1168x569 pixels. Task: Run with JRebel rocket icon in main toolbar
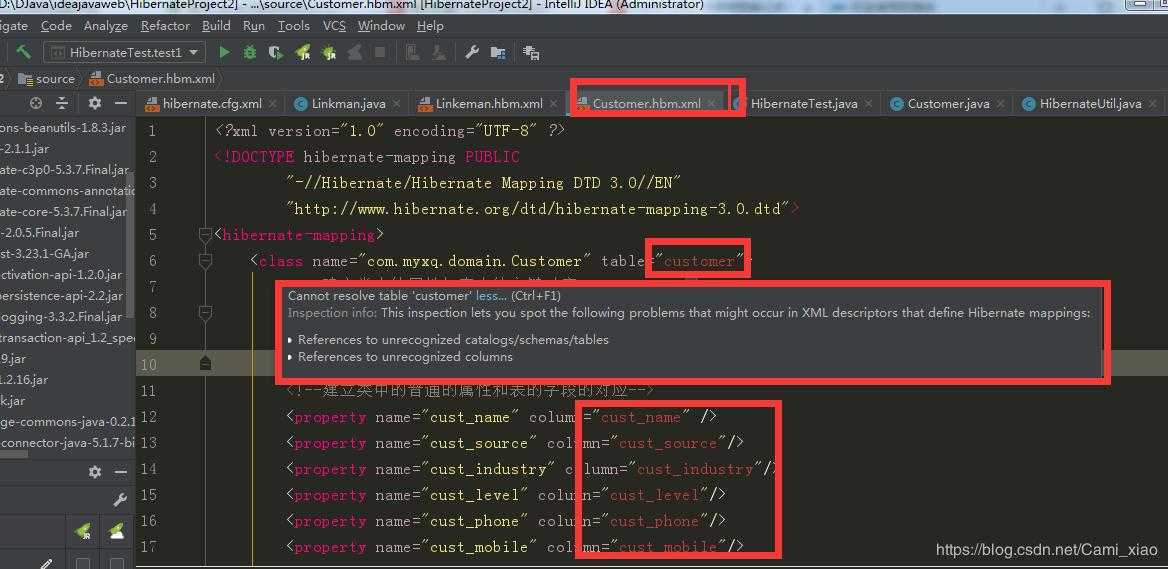[x=302, y=52]
